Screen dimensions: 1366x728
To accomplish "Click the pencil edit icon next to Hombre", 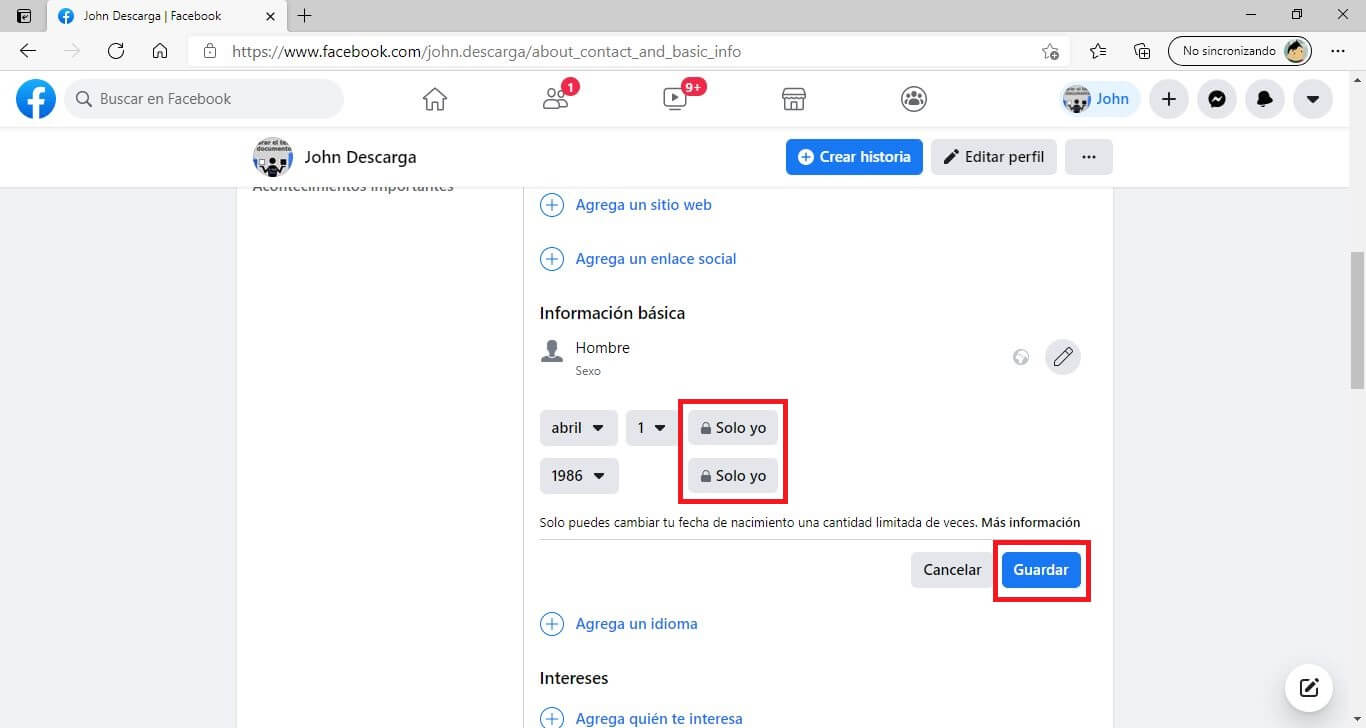I will 1063,357.
